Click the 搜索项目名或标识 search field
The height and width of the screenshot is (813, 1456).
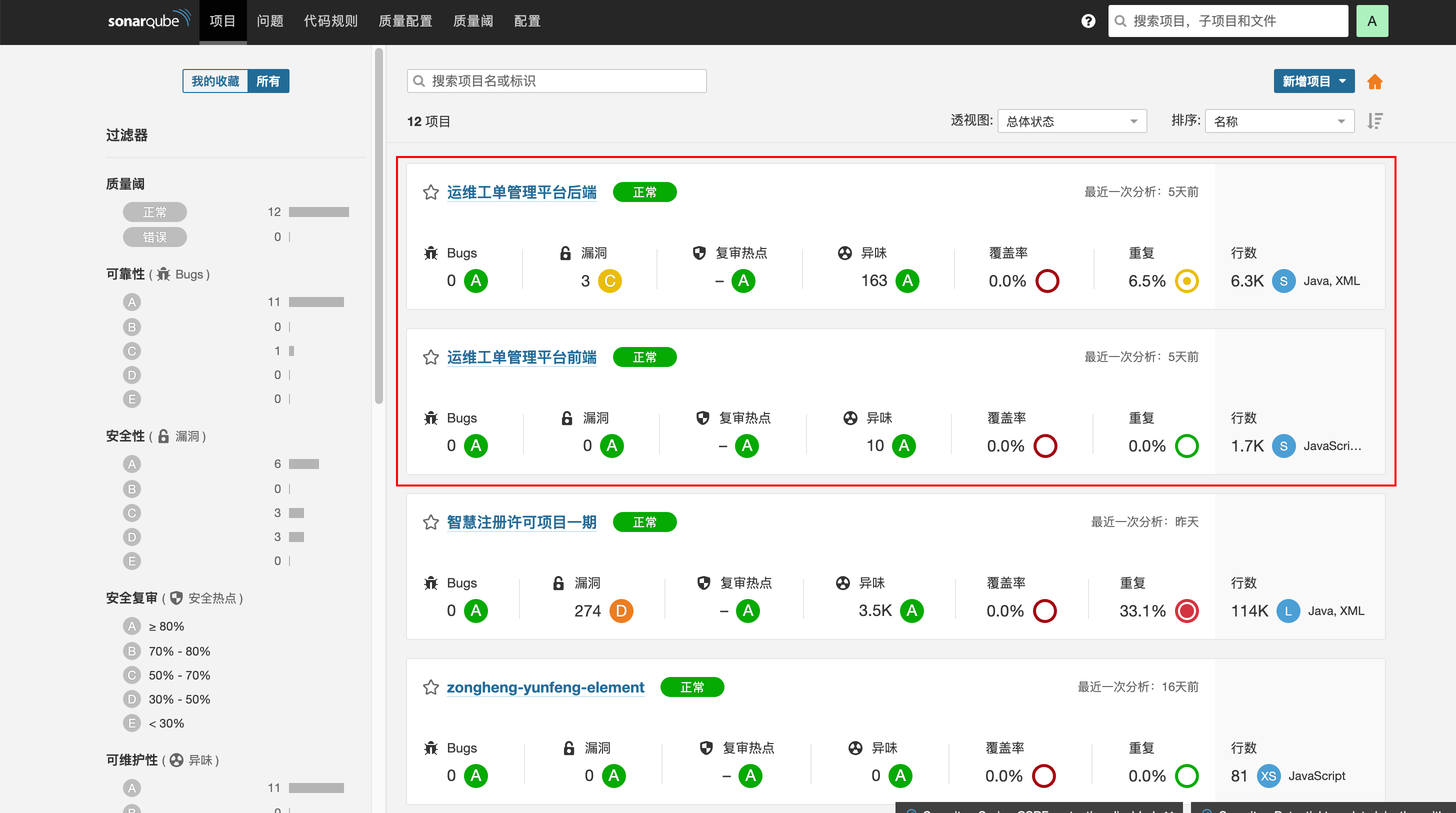pyautogui.click(x=556, y=81)
